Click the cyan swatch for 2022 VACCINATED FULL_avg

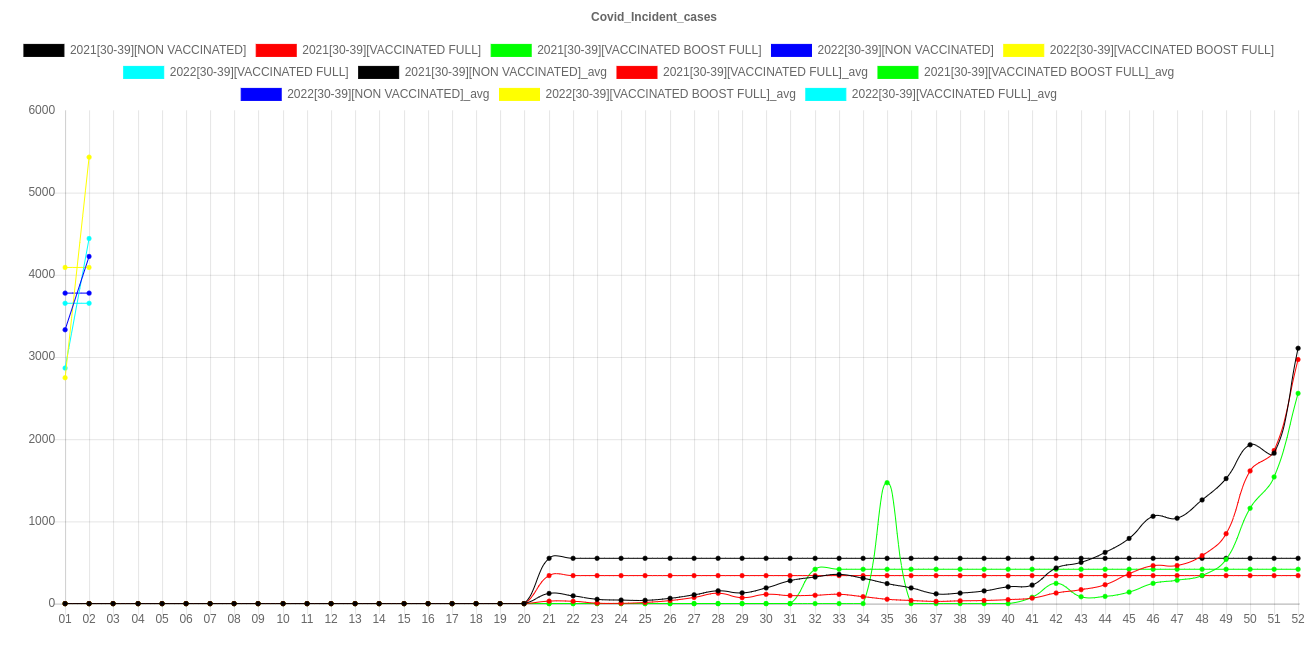825,94
